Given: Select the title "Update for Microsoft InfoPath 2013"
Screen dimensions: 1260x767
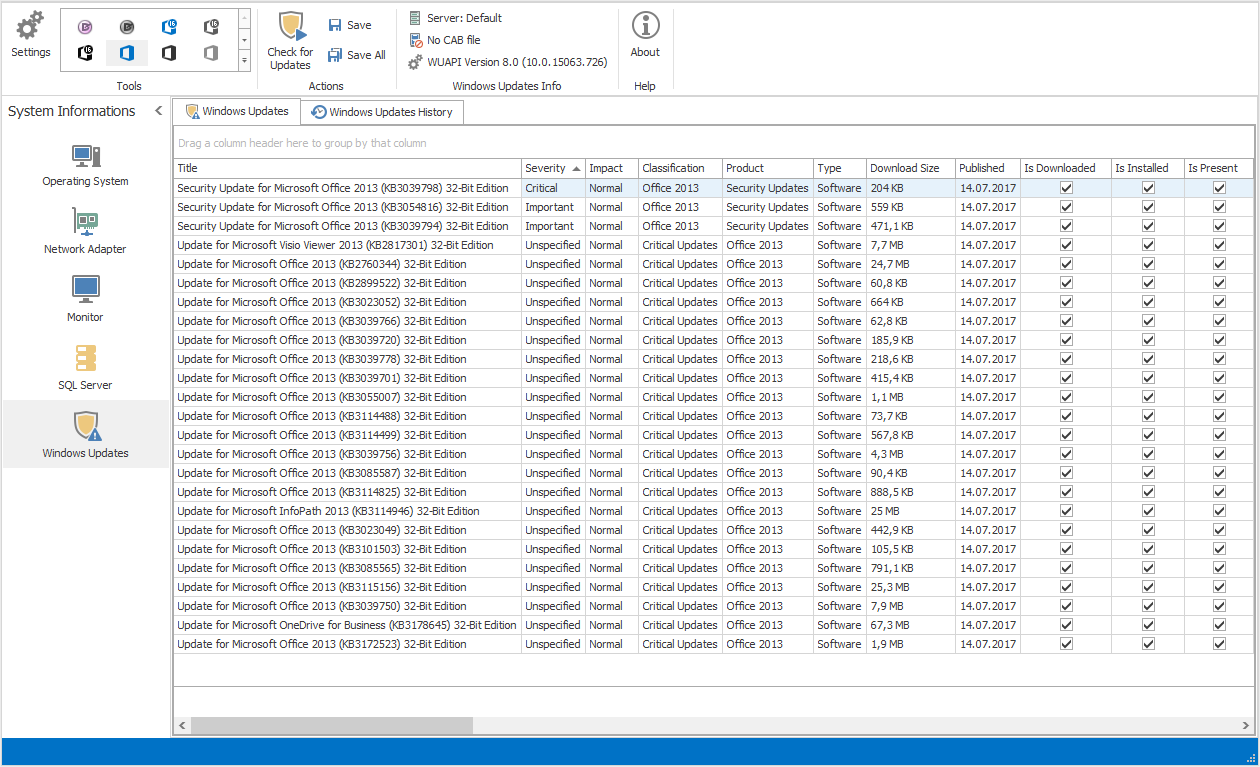Looking at the screenshot, I should click(x=328, y=511).
